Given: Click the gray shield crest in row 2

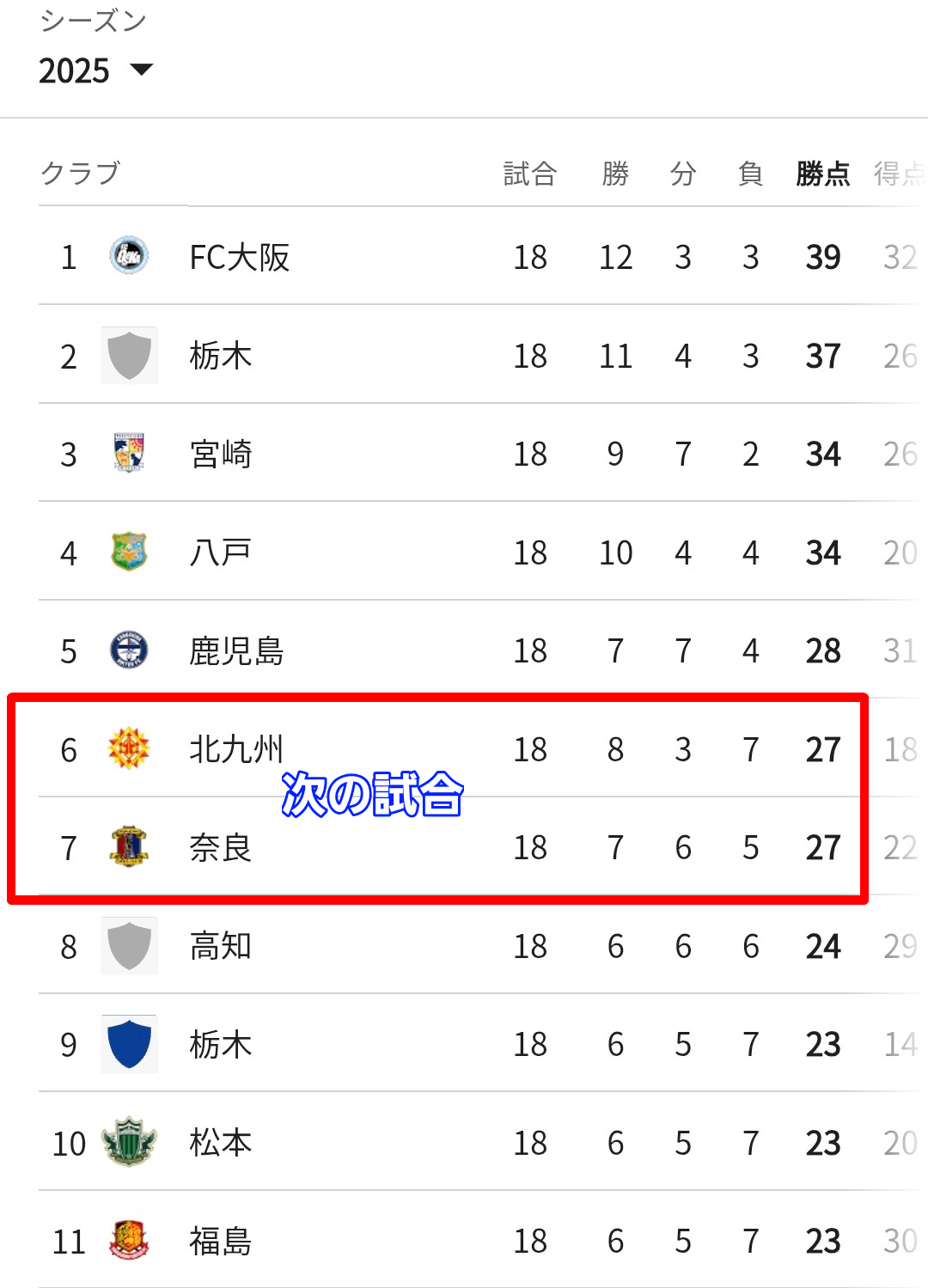Looking at the screenshot, I should pyautogui.click(x=129, y=355).
